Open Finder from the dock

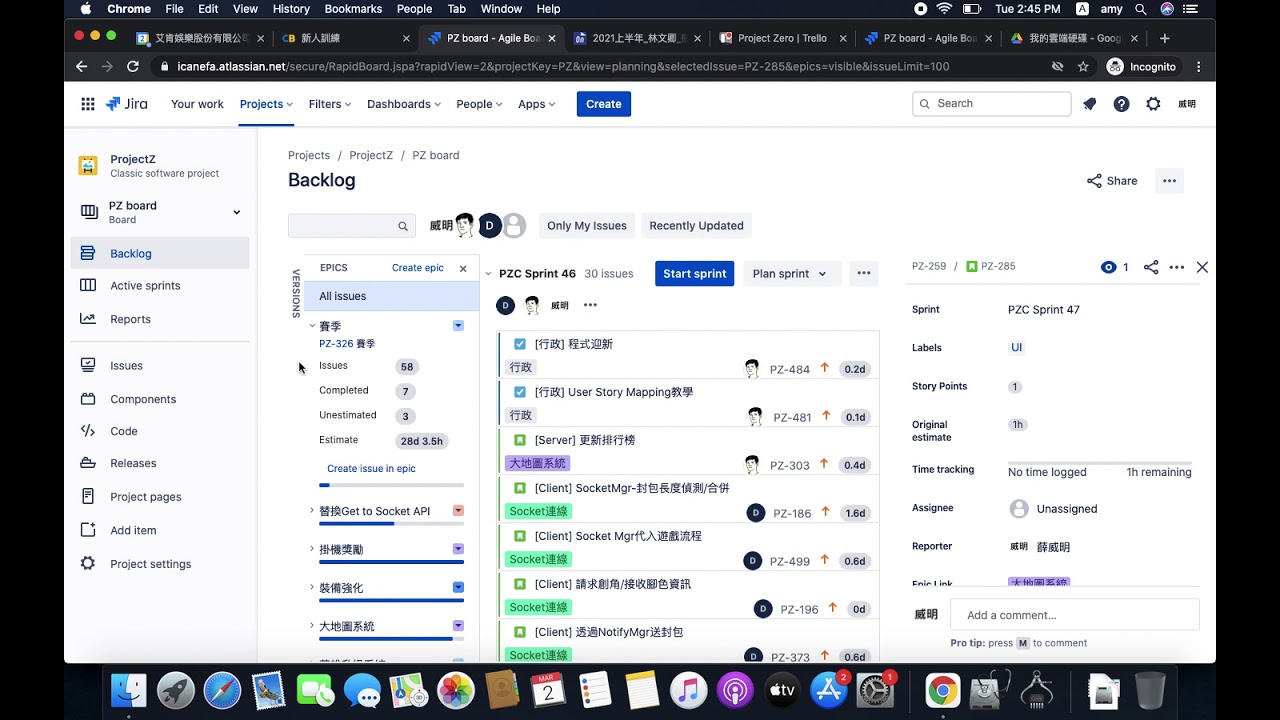128,690
